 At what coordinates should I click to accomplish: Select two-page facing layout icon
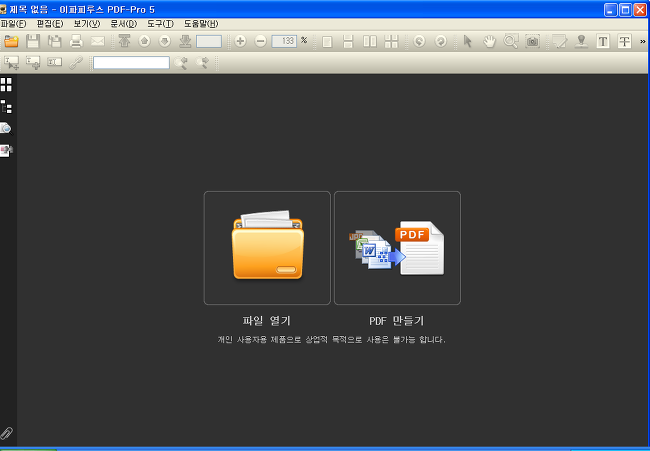(370, 41)
